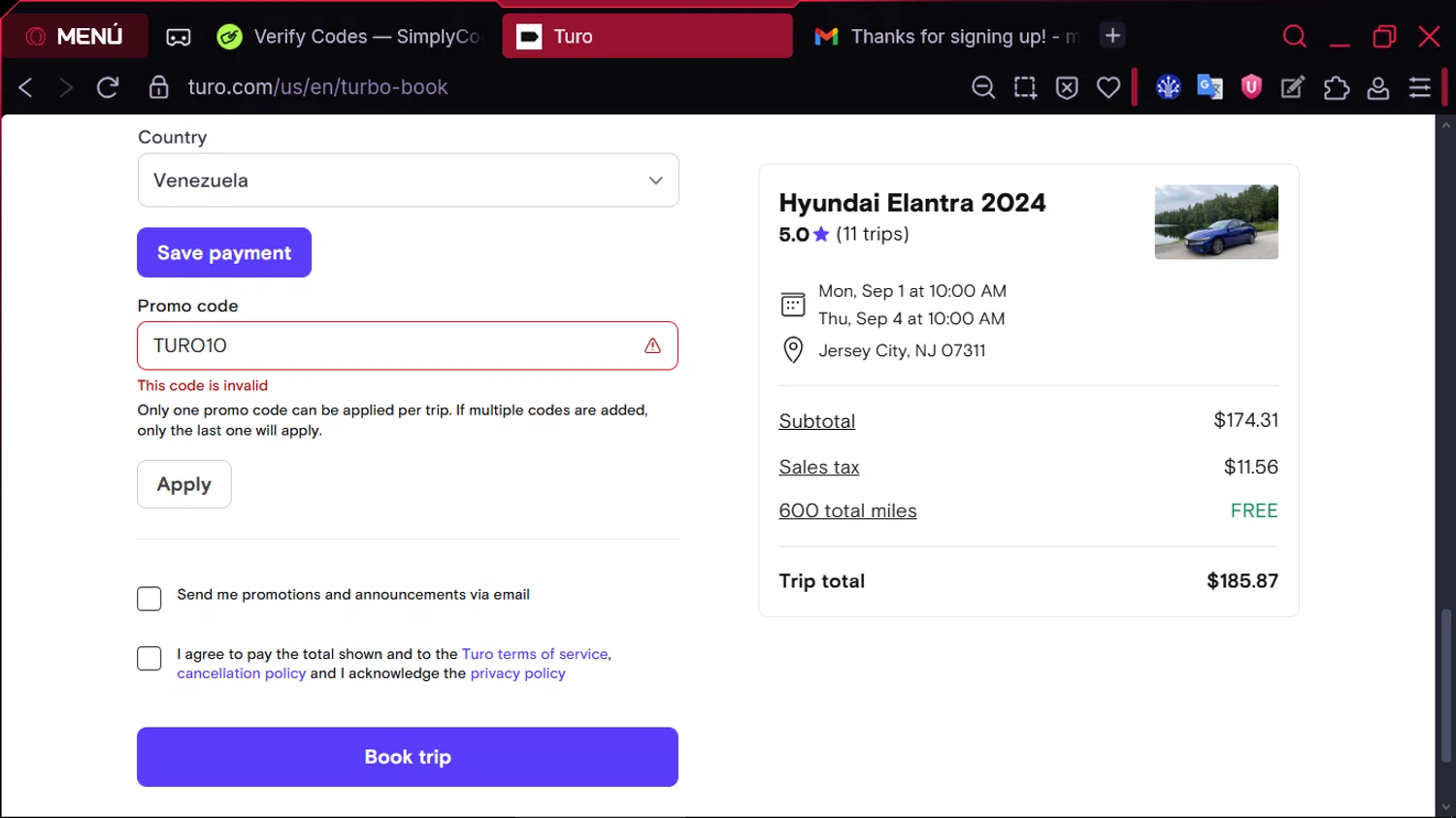This screenshot has width=1456, height=818.
Task: Switch to Gmail Thanks for signing up tab
Action: tap(946, 37)
